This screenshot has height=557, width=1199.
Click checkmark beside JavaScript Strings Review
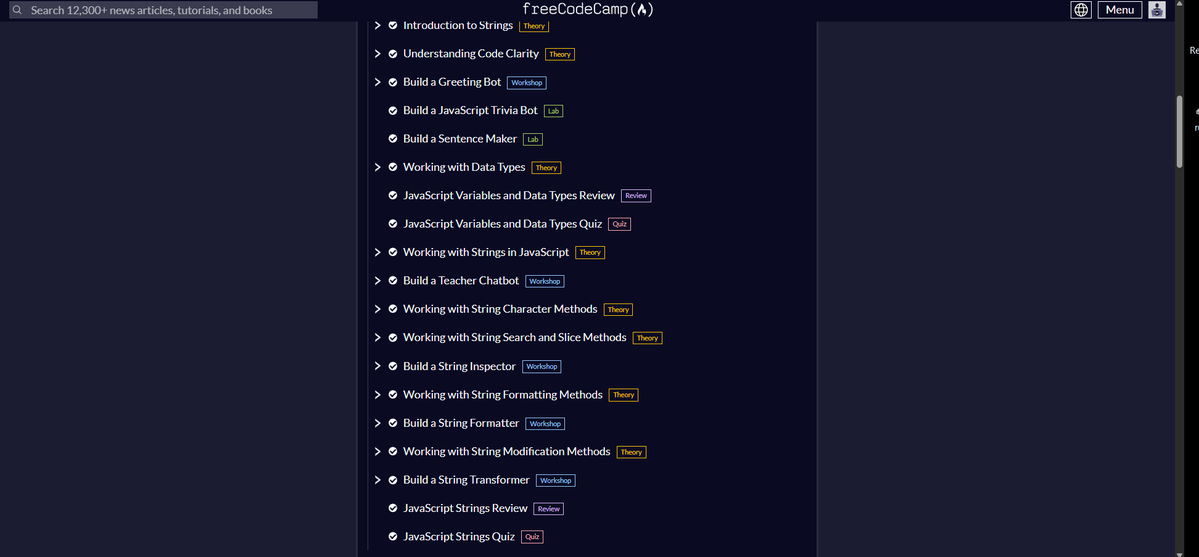point(393,508)
